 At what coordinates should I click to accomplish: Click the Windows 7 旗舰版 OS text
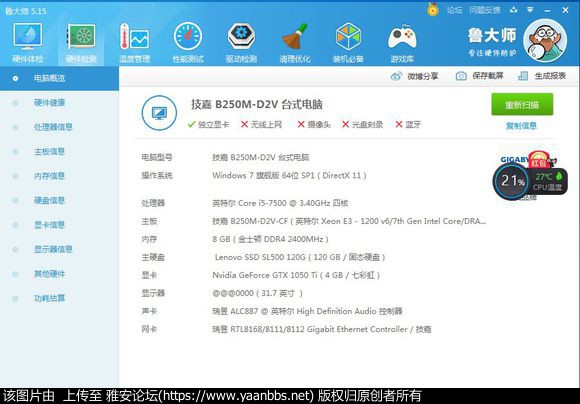point(289,176)
